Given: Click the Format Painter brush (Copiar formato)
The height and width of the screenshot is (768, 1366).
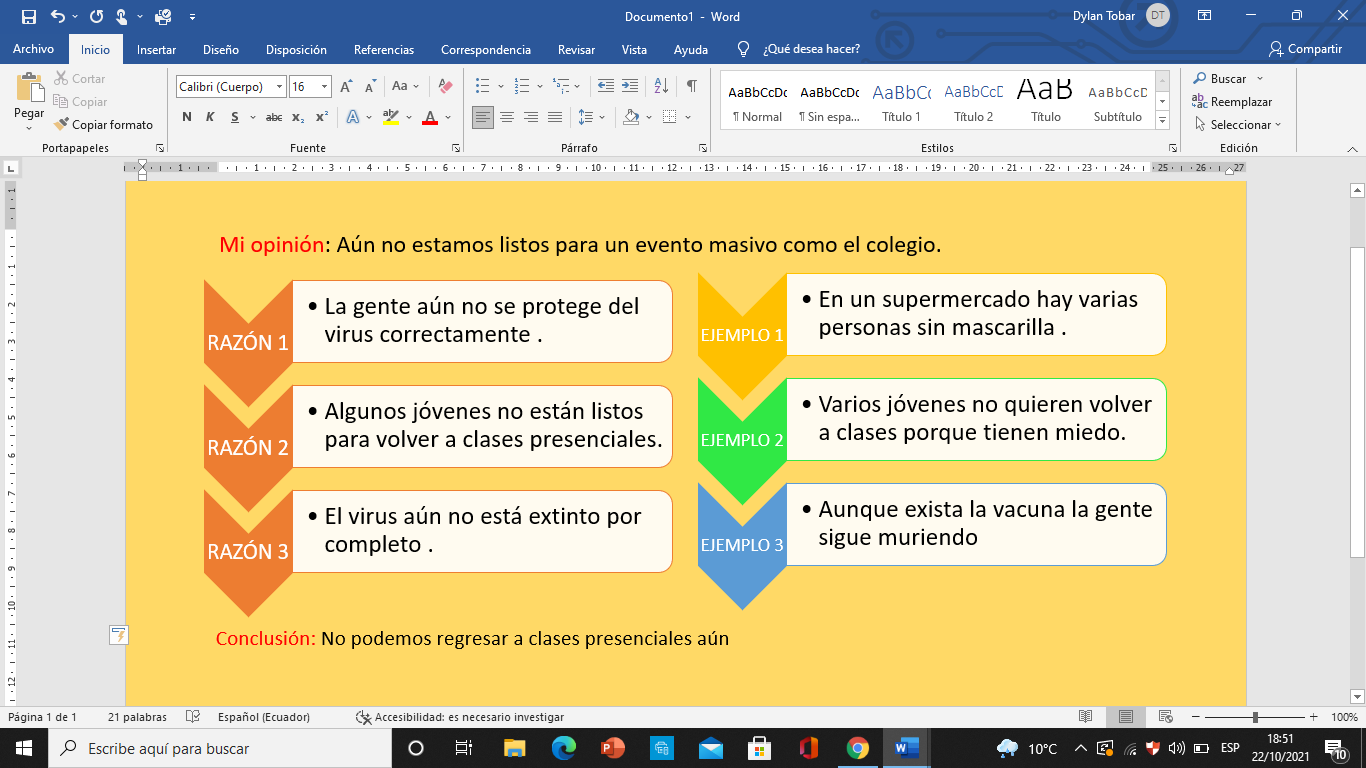Looking at the screenshot, I should 104,125.
